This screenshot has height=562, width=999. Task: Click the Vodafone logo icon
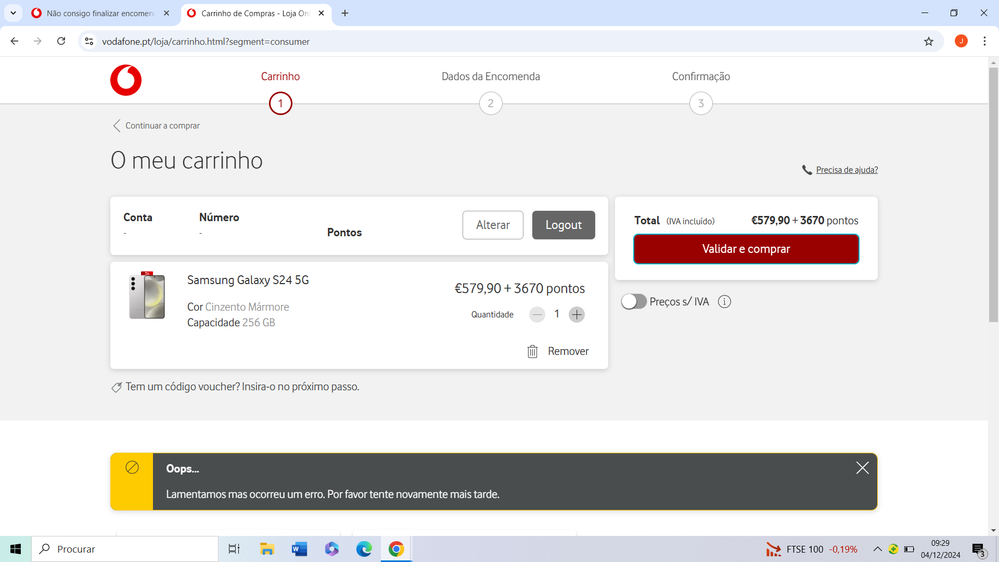(126, 81)
